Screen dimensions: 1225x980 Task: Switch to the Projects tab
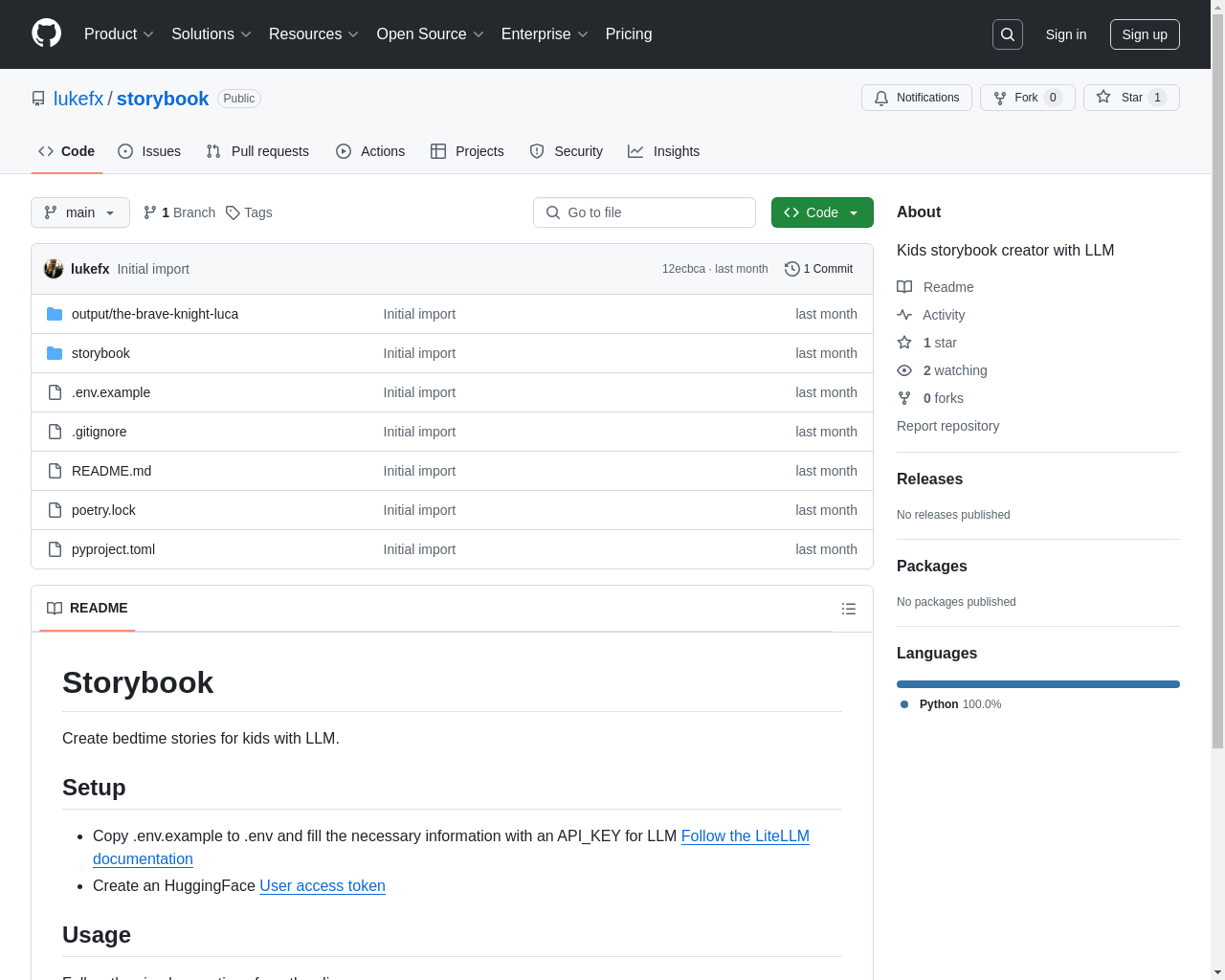[x=467, y=151]
